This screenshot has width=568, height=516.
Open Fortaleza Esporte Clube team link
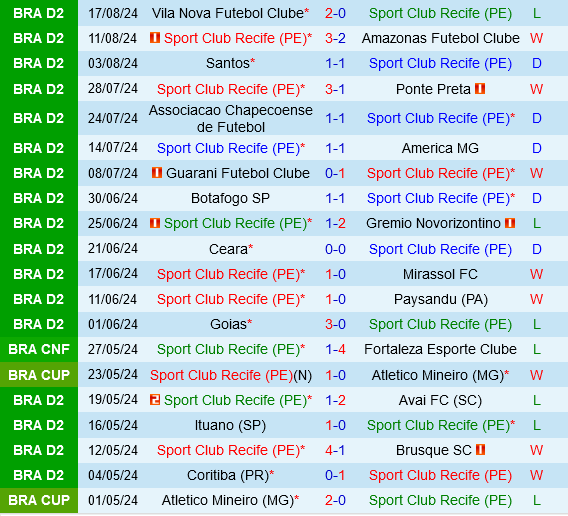[440, 349]
